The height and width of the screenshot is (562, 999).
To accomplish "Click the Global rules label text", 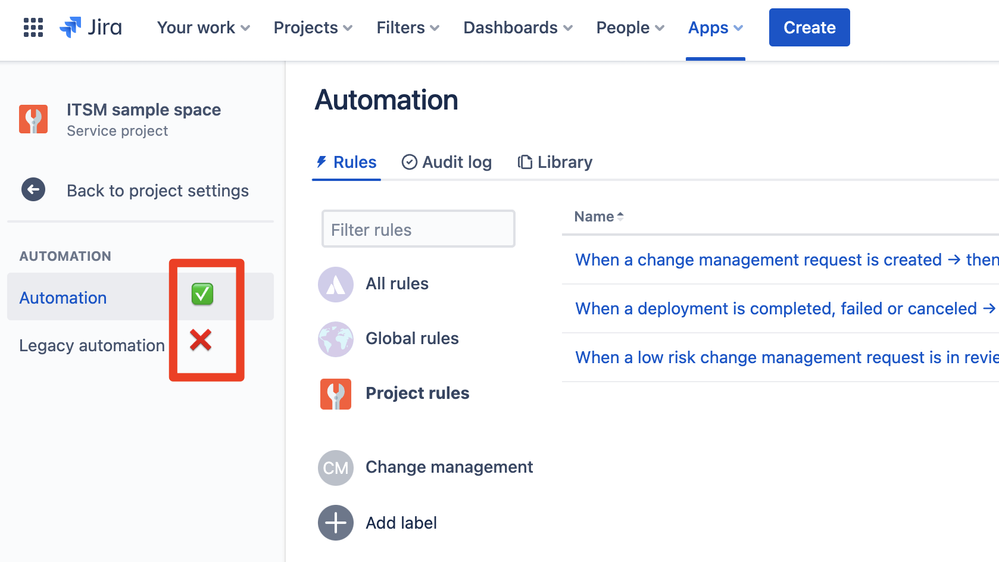I will (x=412, y=338).
